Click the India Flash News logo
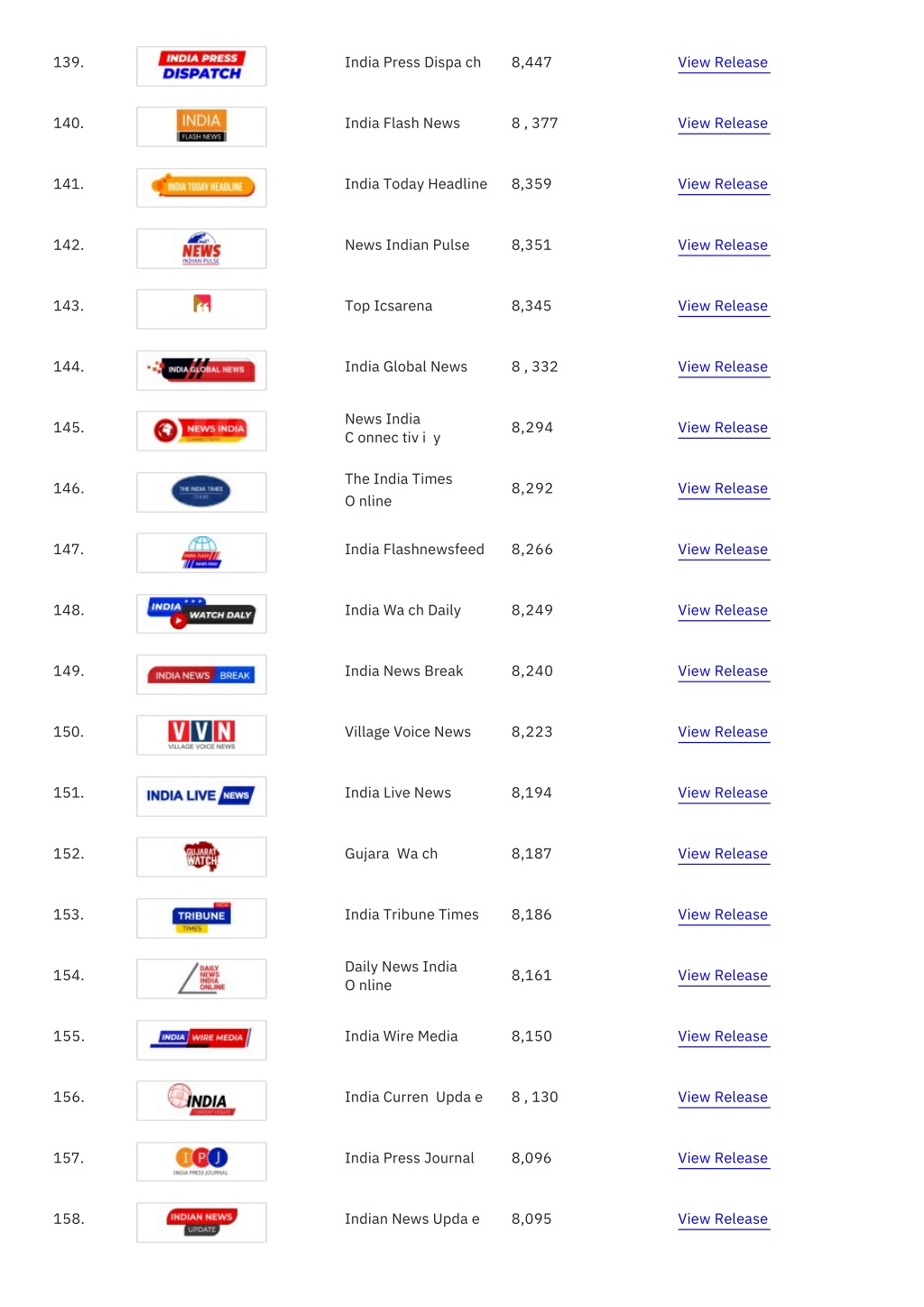924x1307 pixels. pyautogui.click(x=201, y=126)
